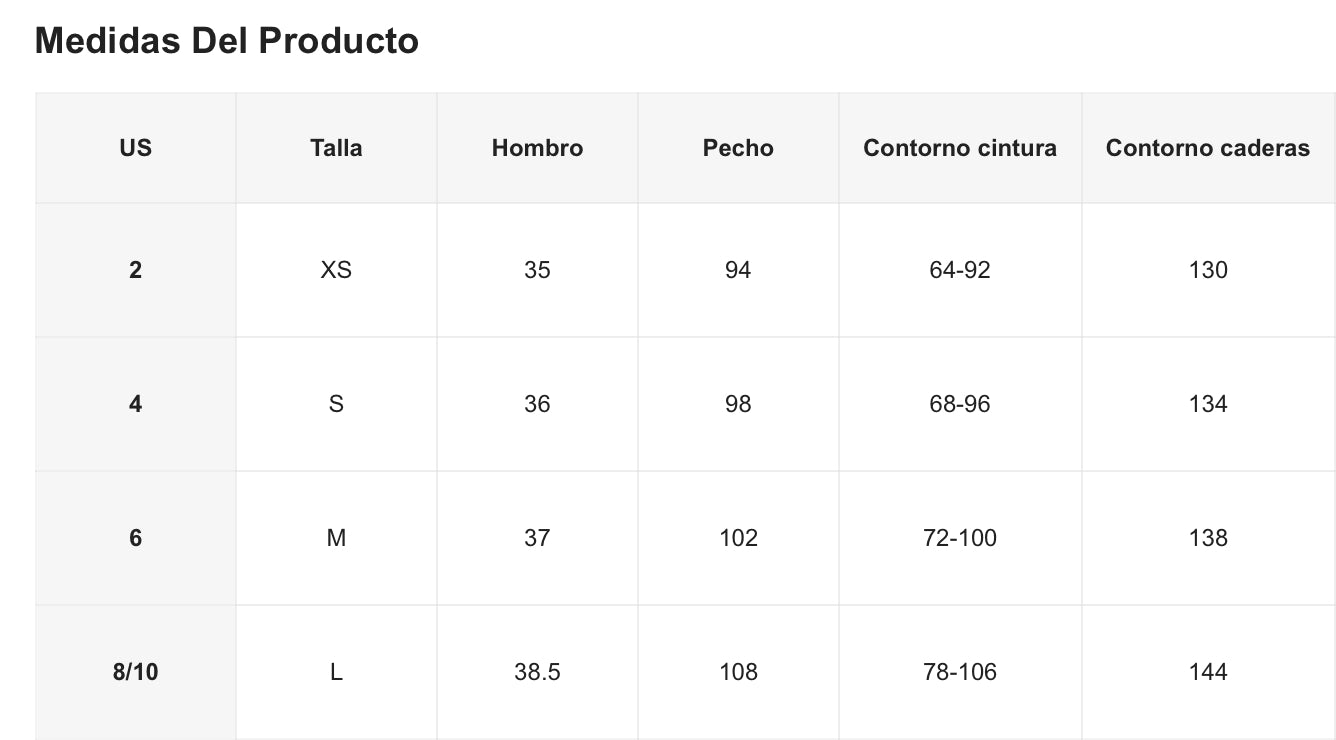1336x740 pixels.
Task: Click US size 4 row label
Action: coord(135,404)
